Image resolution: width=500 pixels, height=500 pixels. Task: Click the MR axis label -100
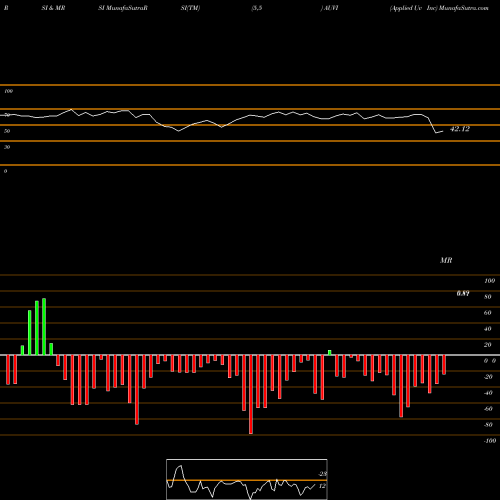coord(490,441)
